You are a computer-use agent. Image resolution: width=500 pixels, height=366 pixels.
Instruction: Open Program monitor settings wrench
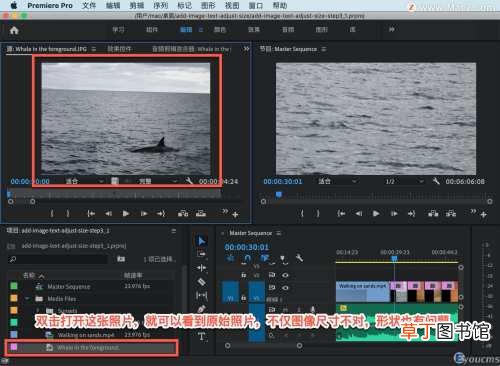point(436,181)
